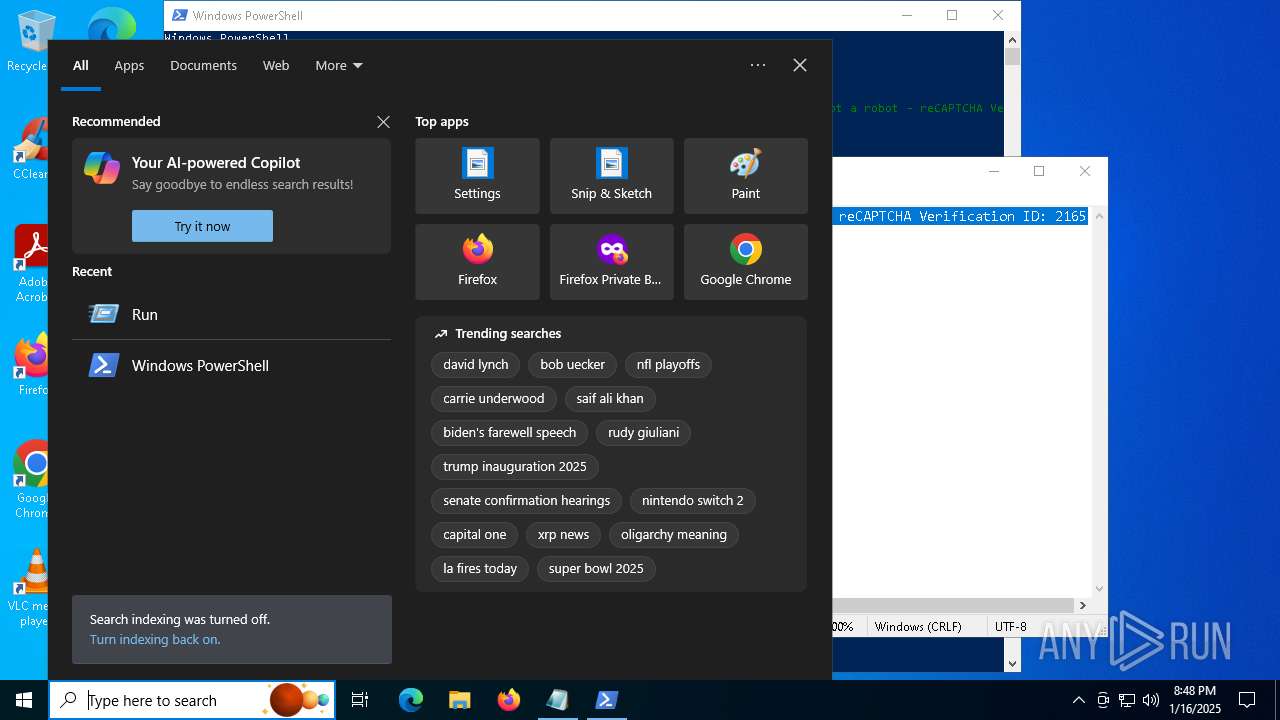
Task: Click Notepad's vertical scrollbar down arrow
Action: pyautogui.click(x=1100, y=589)
